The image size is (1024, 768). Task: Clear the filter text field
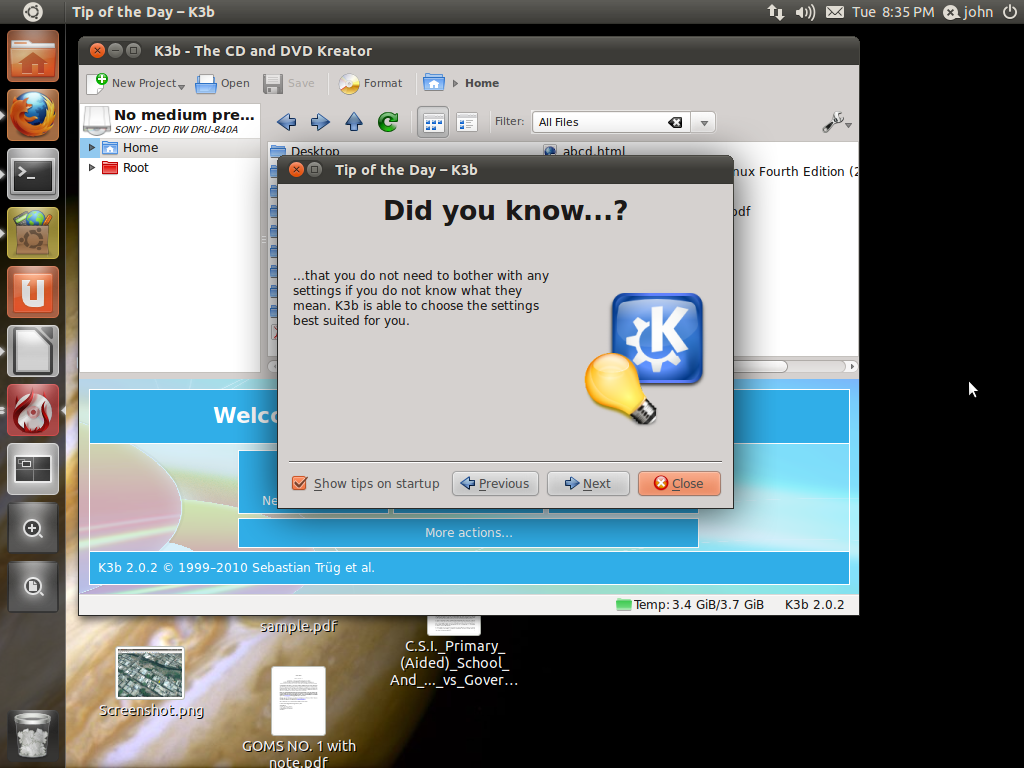tap(674, 121)
